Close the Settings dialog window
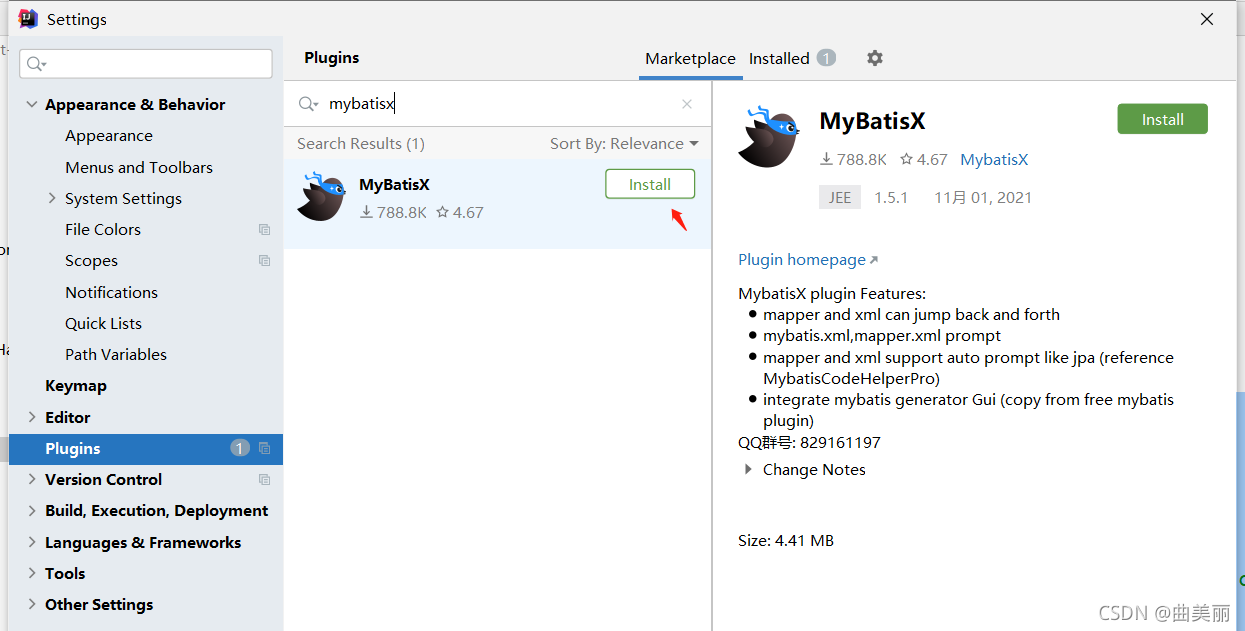 point(1207,19)
